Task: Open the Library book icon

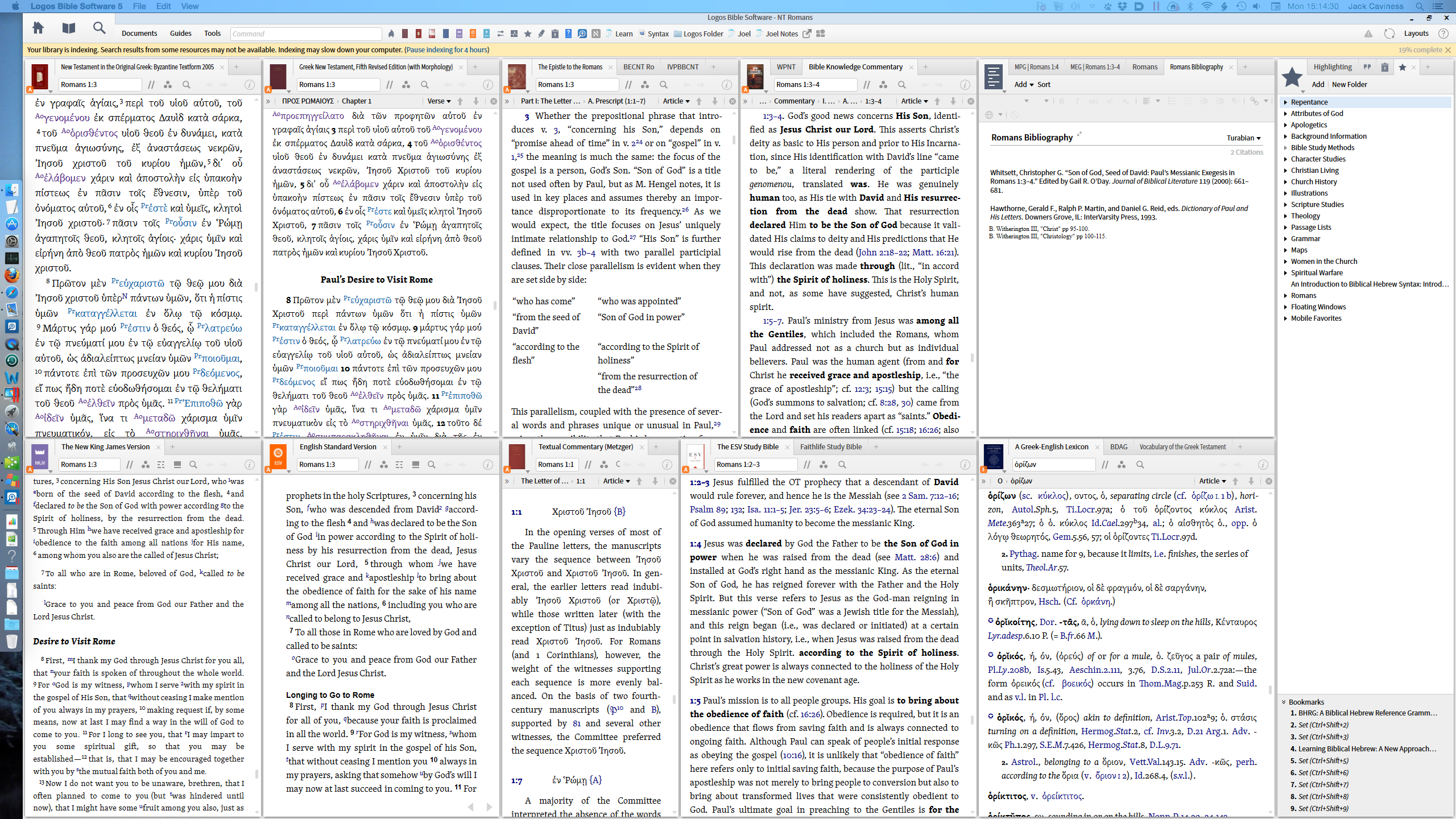Action: [x=69, y=28]
